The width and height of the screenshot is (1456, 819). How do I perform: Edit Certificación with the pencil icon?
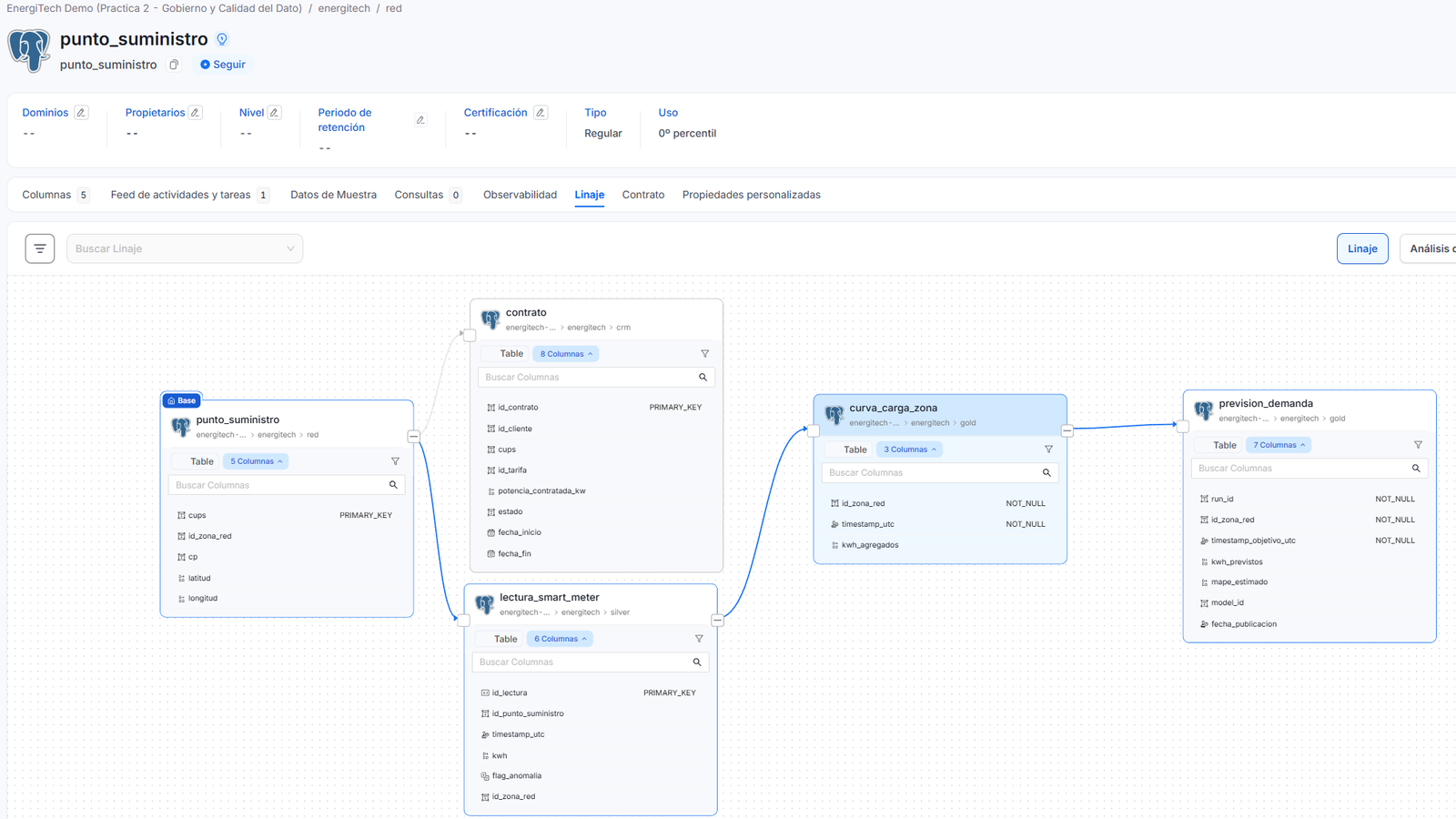pos(541,113)
